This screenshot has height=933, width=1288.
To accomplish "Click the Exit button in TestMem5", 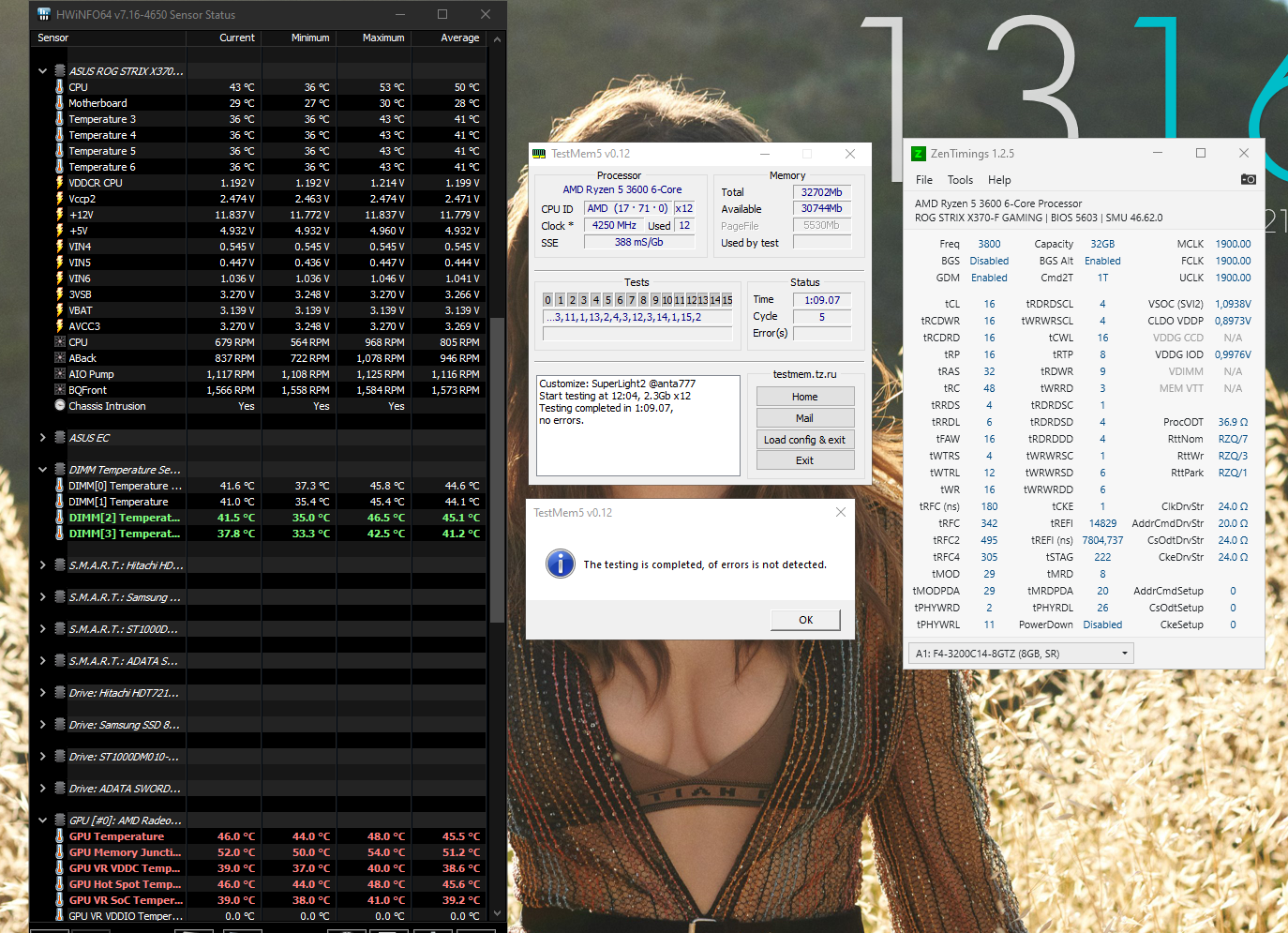I will (805, 460).
